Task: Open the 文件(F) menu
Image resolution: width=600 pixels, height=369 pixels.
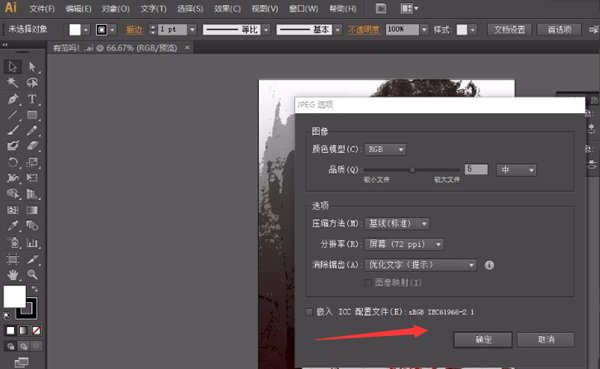Action: pos(42,8)
